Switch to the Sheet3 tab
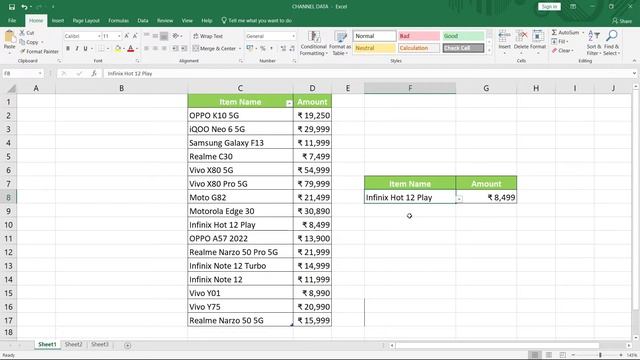The image size is (640, 360). click(x=100, y=344)
